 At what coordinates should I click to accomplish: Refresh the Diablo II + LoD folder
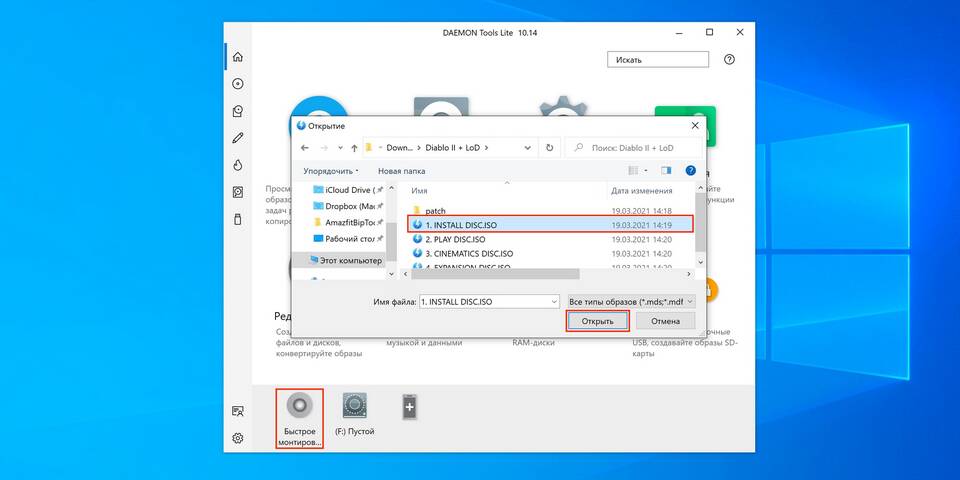point(549,148)
